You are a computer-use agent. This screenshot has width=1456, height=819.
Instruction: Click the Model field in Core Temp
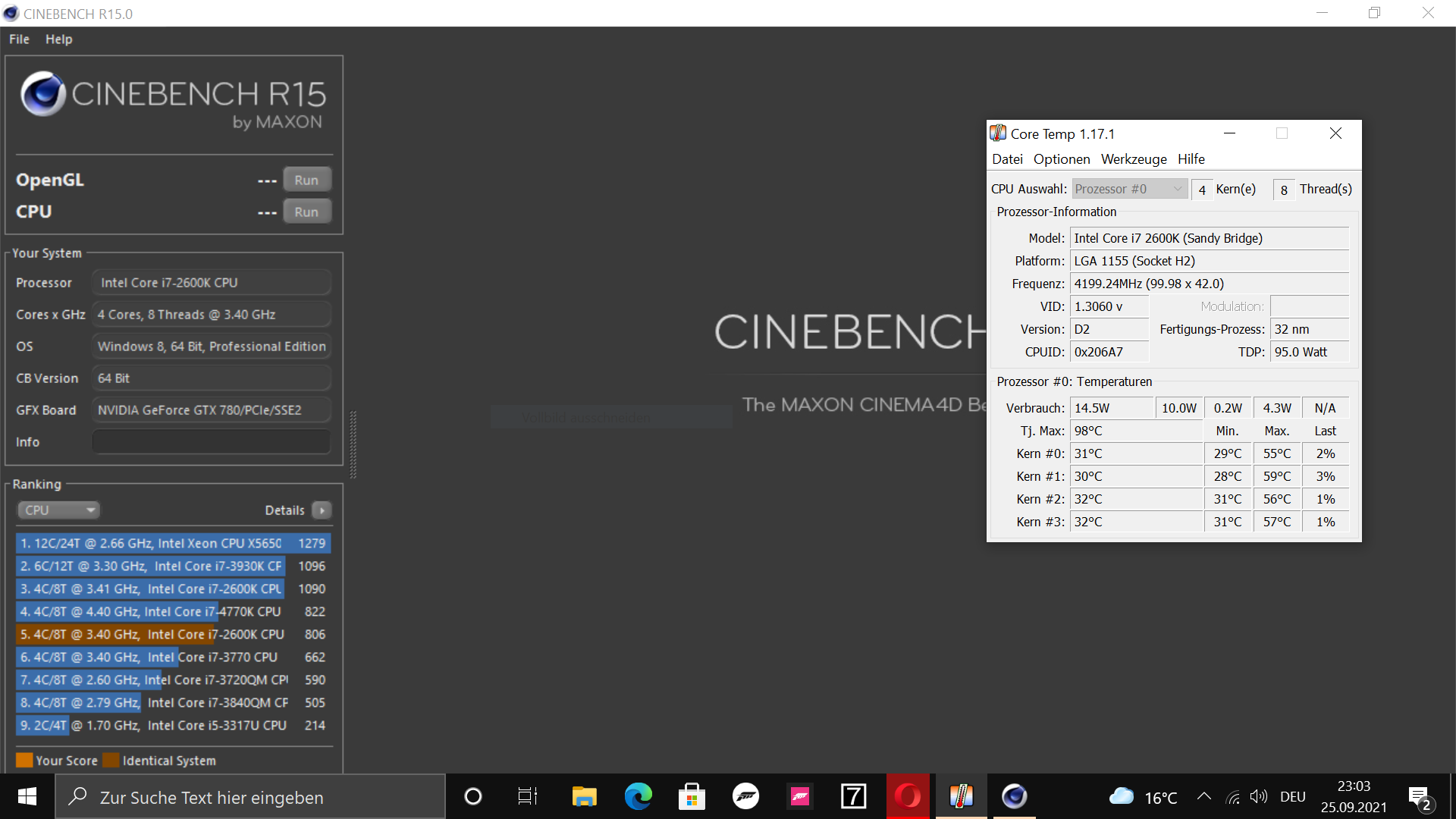1210,238
